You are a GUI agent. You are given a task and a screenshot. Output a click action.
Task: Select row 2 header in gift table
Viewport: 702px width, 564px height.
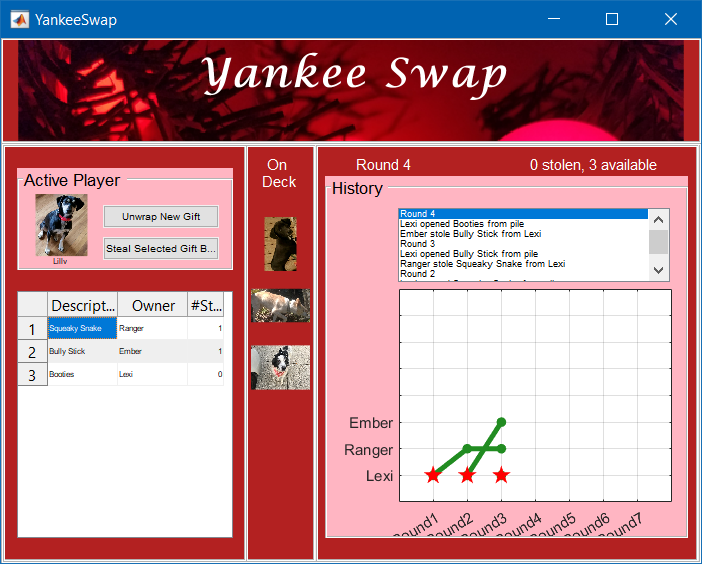click(x=32, y=352)
